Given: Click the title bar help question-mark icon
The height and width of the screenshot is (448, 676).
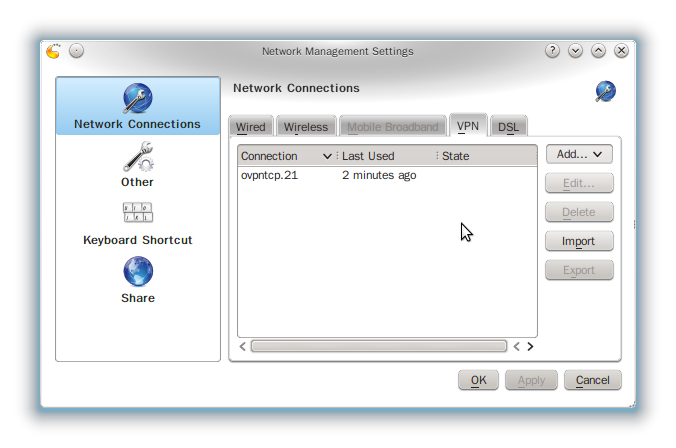Looking at the screenshot, I should [552, 50].
